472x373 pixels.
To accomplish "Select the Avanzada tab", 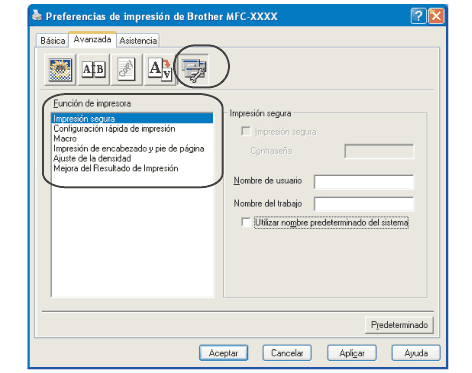I will tap(92, 39).
